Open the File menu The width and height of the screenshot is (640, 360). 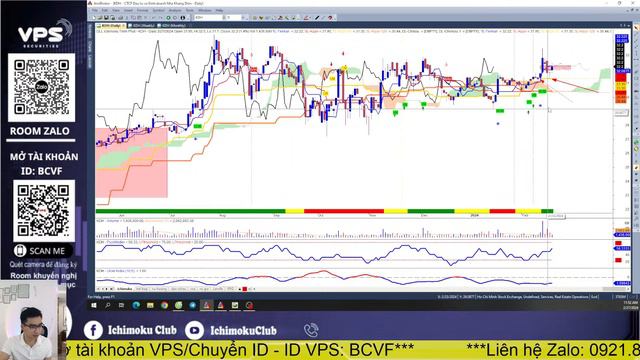[95, 10]
